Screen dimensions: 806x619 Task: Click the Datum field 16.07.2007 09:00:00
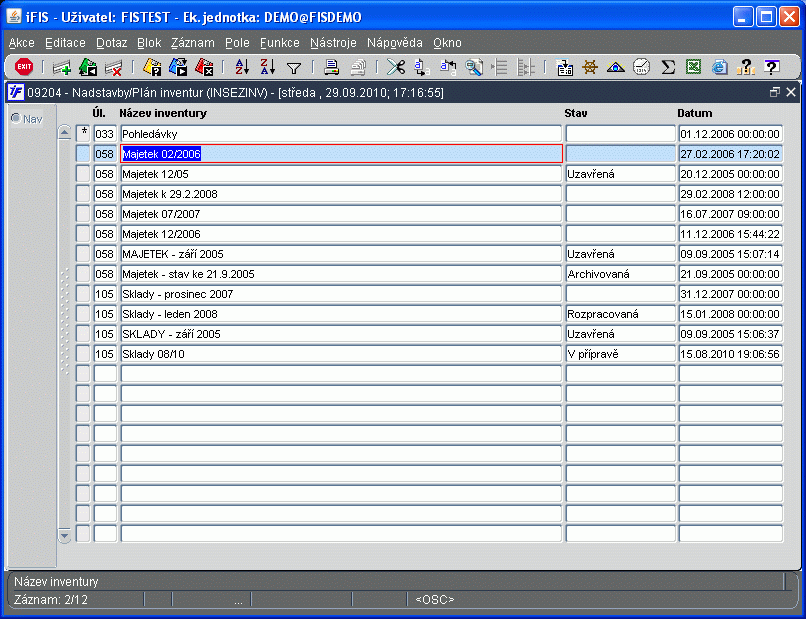[x=730, y=214]
